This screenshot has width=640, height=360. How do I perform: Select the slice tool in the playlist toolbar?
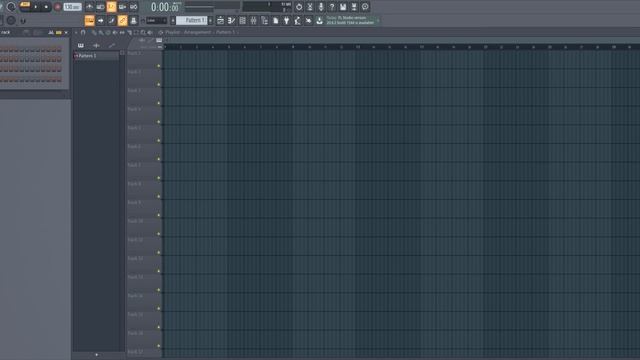coord(129,32)
